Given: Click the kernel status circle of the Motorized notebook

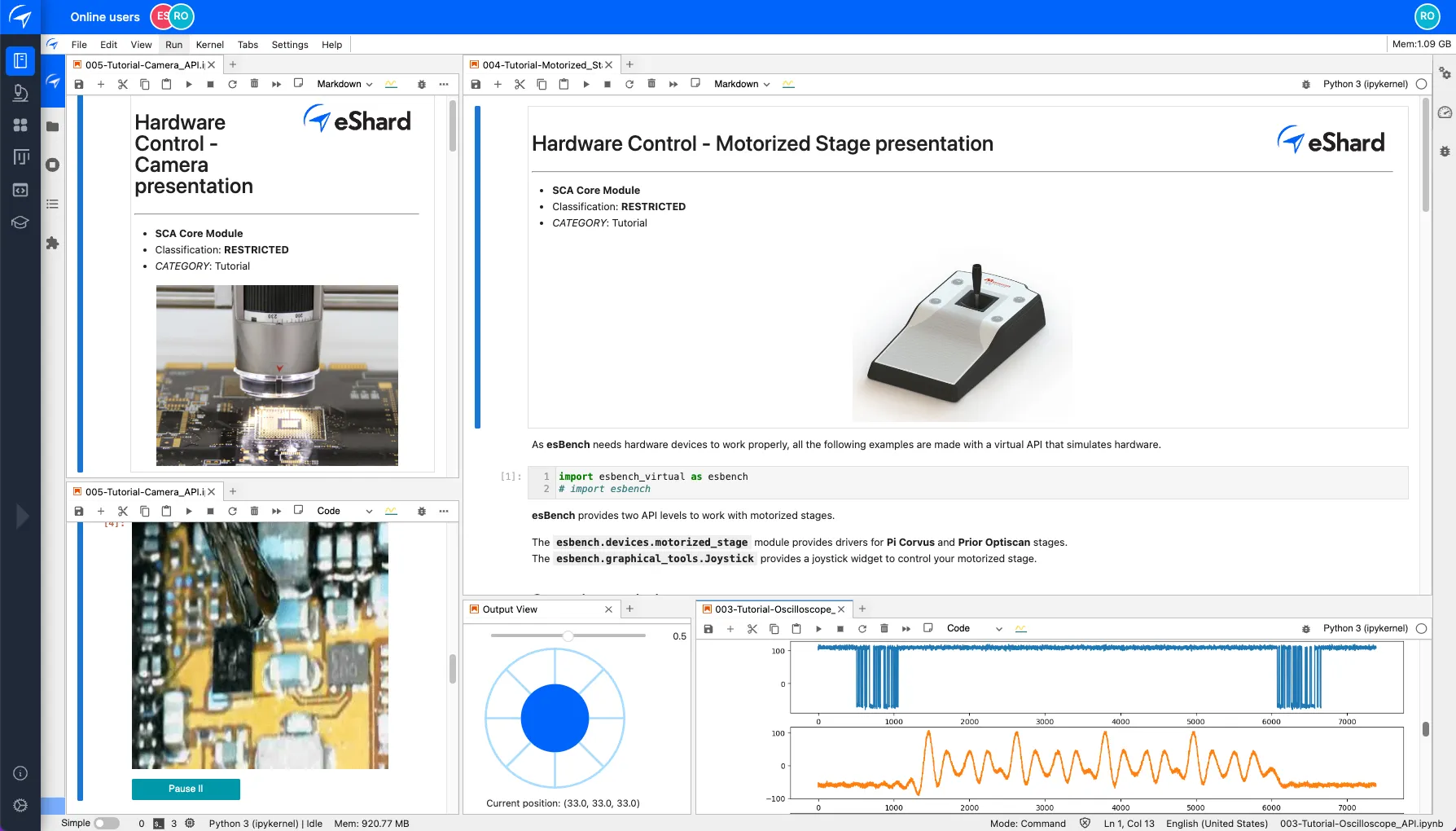Looking at the screenshot, I should [x=1422, y=84].
